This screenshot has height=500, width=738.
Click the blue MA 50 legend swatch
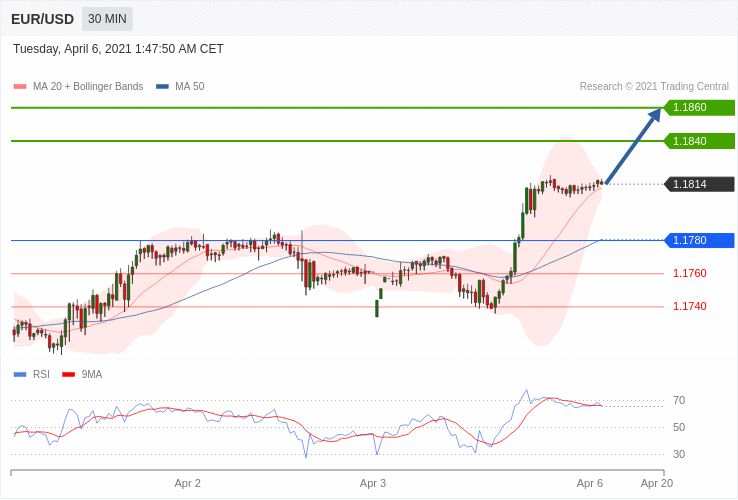point(162,87)
